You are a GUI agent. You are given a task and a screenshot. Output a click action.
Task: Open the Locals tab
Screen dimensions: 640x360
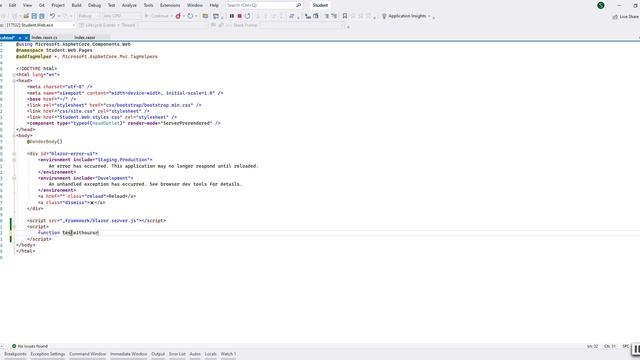pos(211,354)
